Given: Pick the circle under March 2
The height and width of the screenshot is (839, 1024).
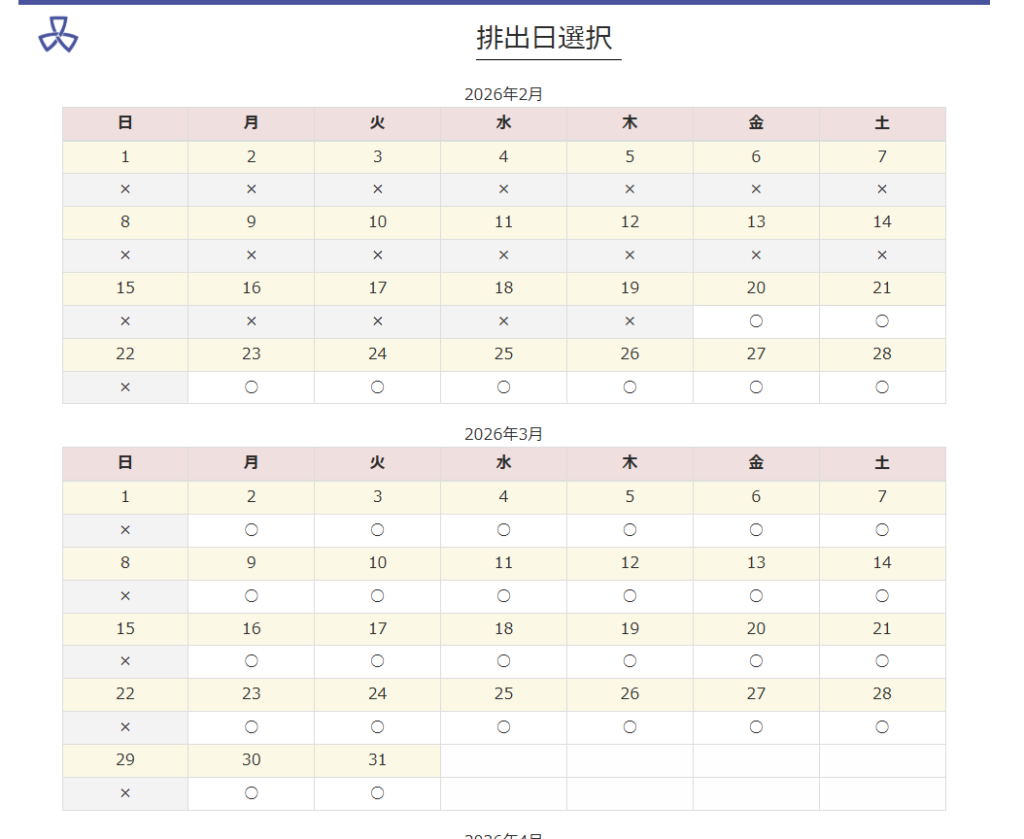Looking at the screenshot, I should click(x=251, y=530).
